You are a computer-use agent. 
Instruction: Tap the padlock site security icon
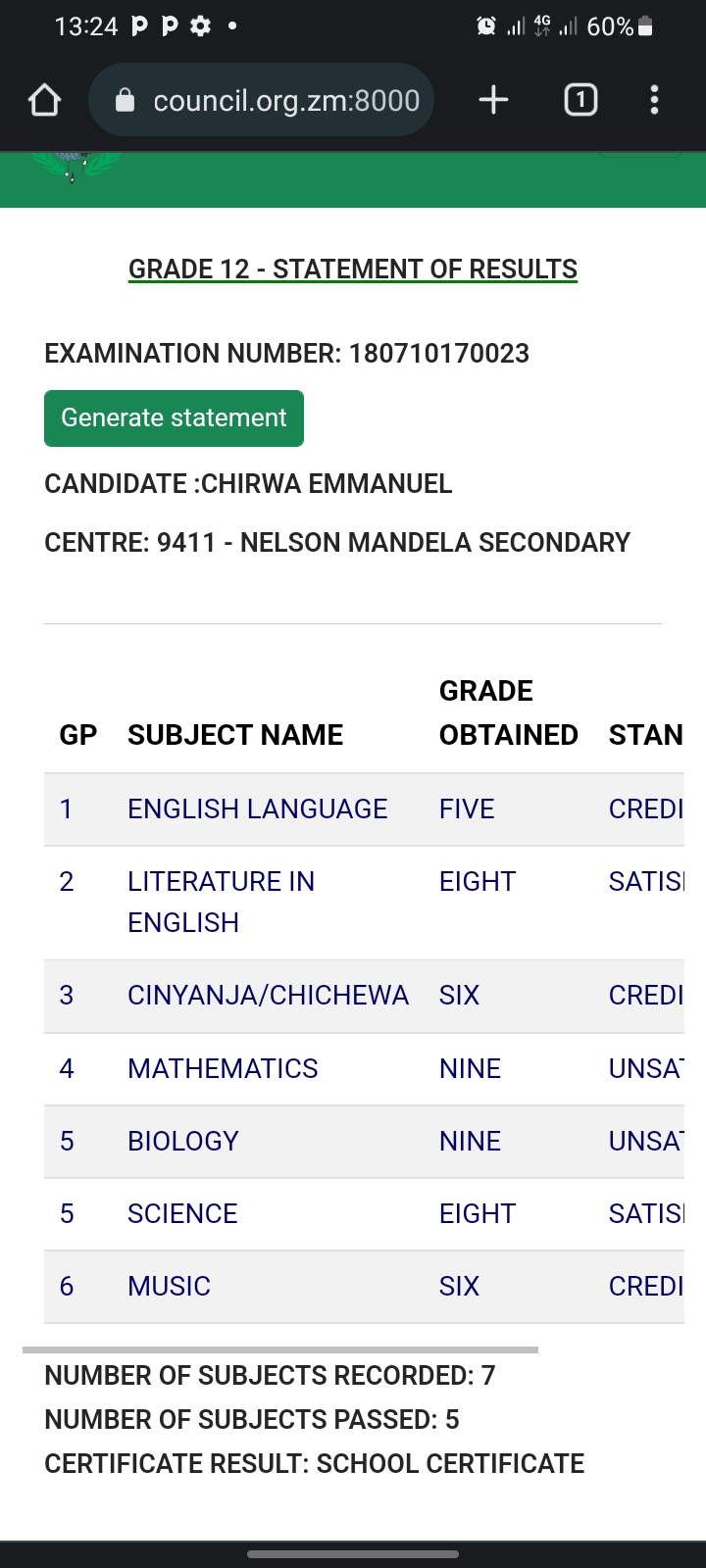pyautogui.click(x=125, y=100)
